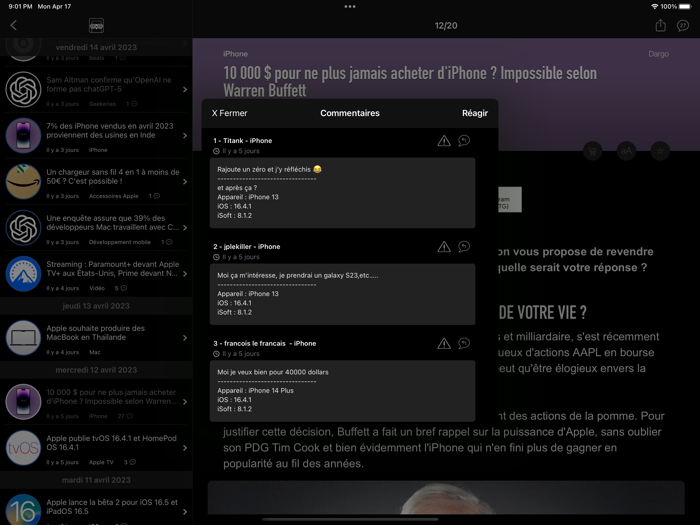Tap the Commentaires panel title
The image size is (700, 525).
coord(350,113)
